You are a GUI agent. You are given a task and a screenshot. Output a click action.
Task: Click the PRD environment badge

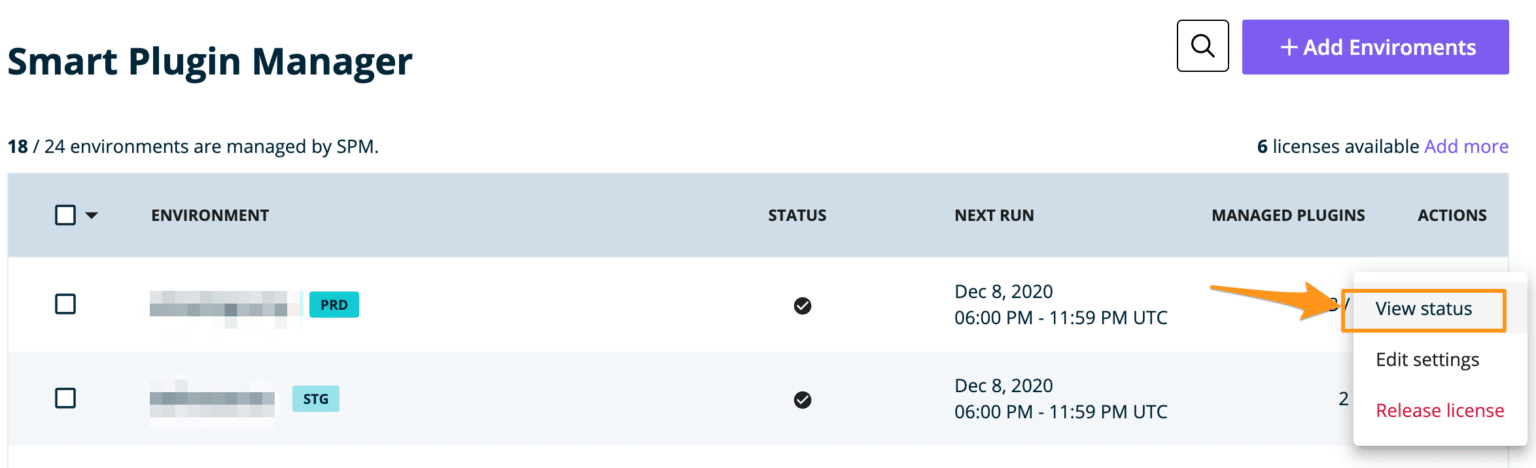[x=333, y=304]
